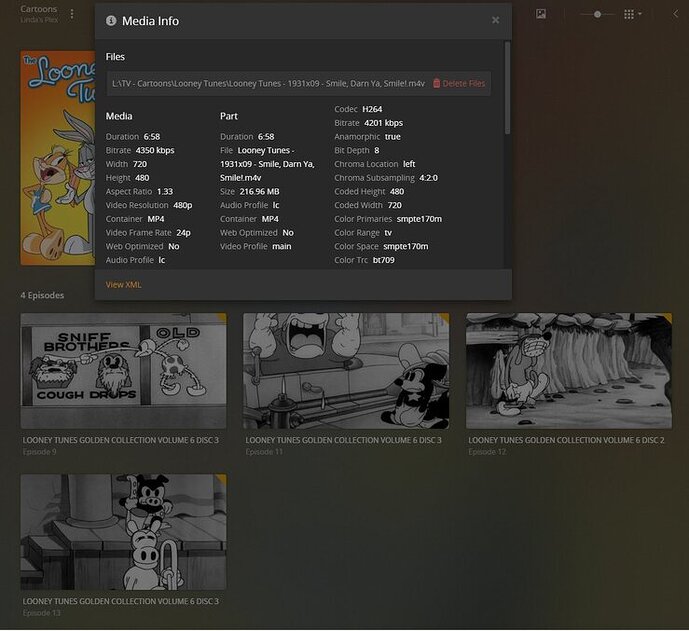This screenshot has width=689, height=631.
Task: Click Delete Files button
Action: pyautogui.click(x=459, y=83)
